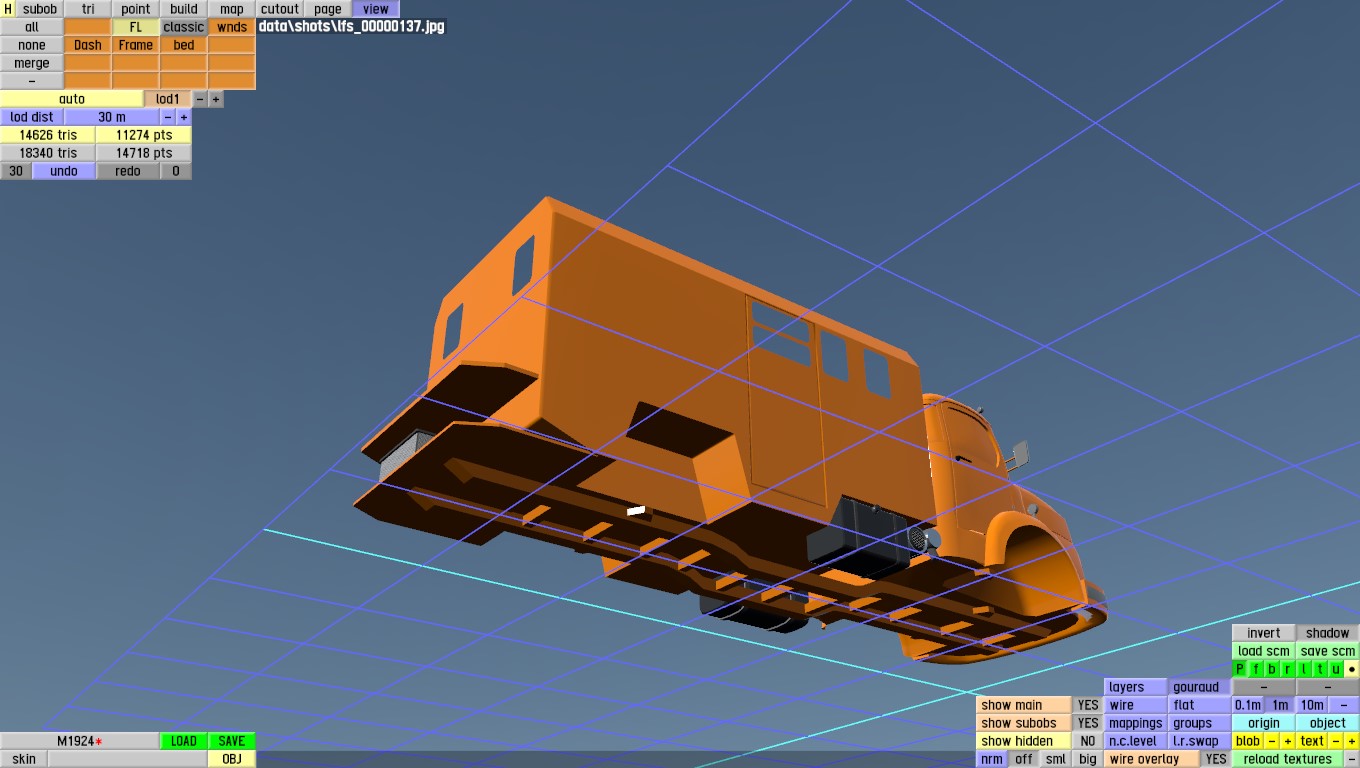This screenshot has width=1360, height=768.
Task: Enable gouraud shading
Action: click(1200, 687)
